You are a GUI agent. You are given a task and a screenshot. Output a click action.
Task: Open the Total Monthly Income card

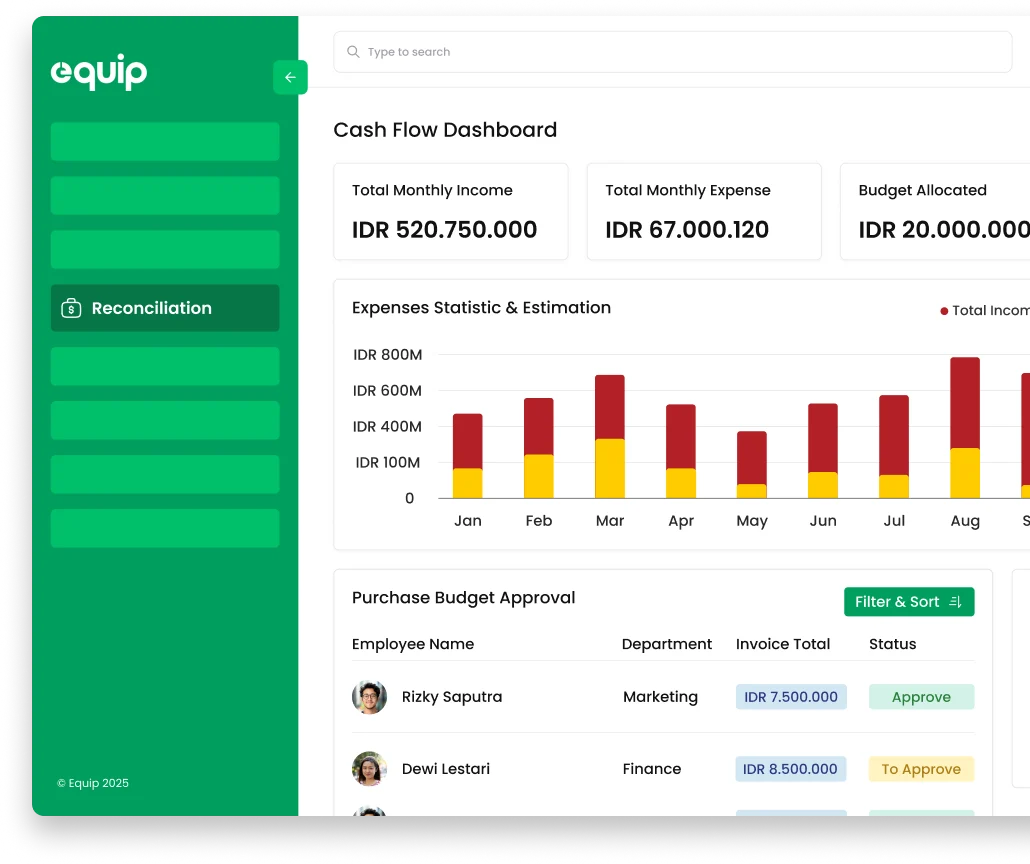[x=450, y=212]
